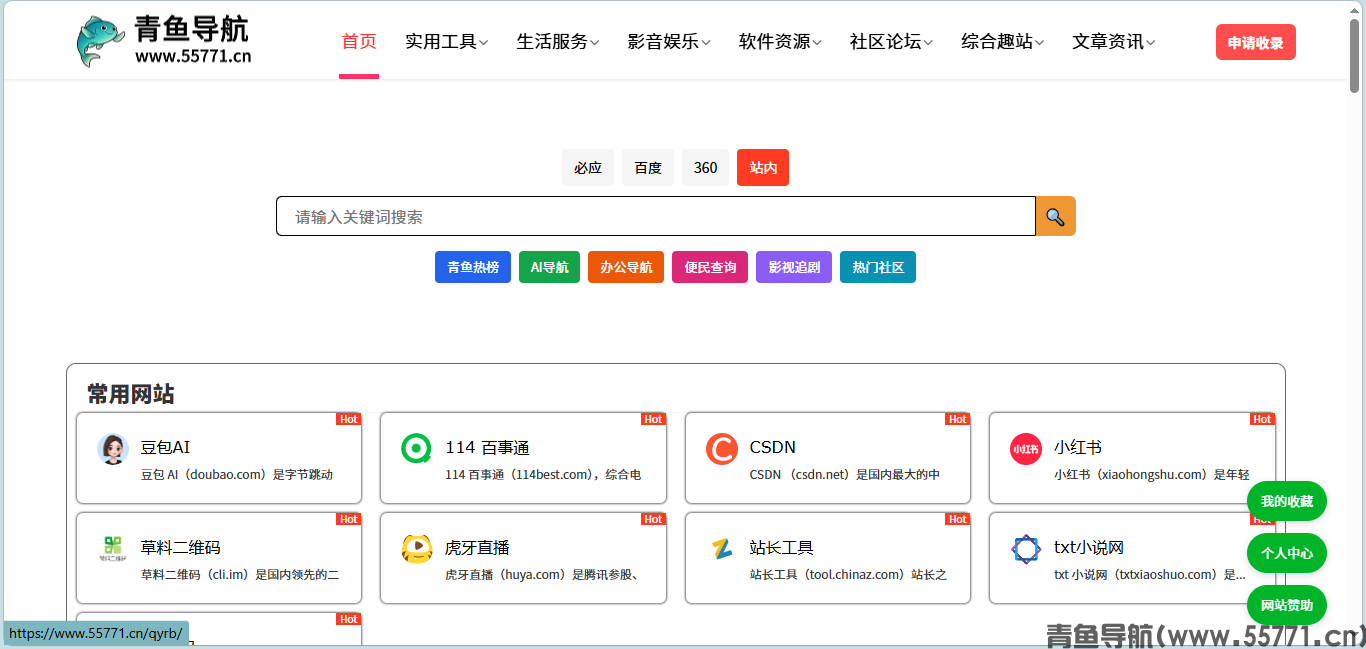Open the 站长工具 site title
The height and width of the screenshot is (649, 1366).
[782, 547]
